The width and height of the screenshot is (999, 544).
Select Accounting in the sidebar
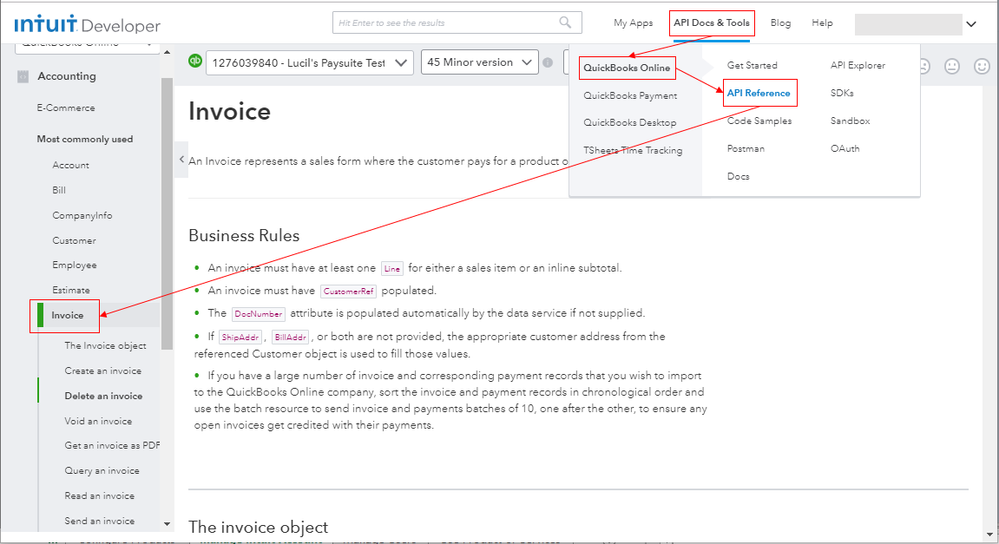pyautogui.click(x=66, y=76)
